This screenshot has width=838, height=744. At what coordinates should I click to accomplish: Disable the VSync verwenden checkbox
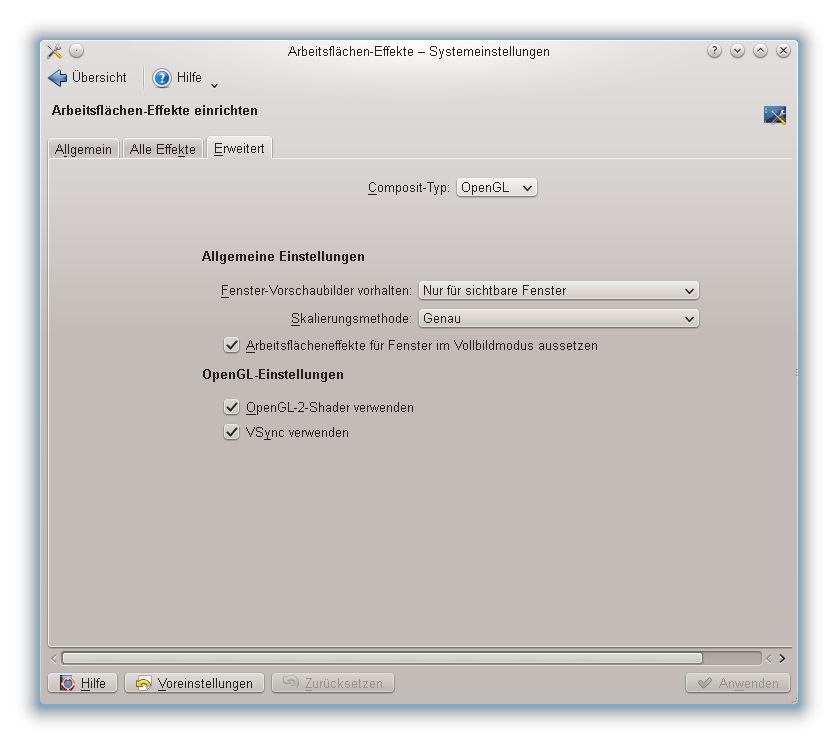click(231, 432)
